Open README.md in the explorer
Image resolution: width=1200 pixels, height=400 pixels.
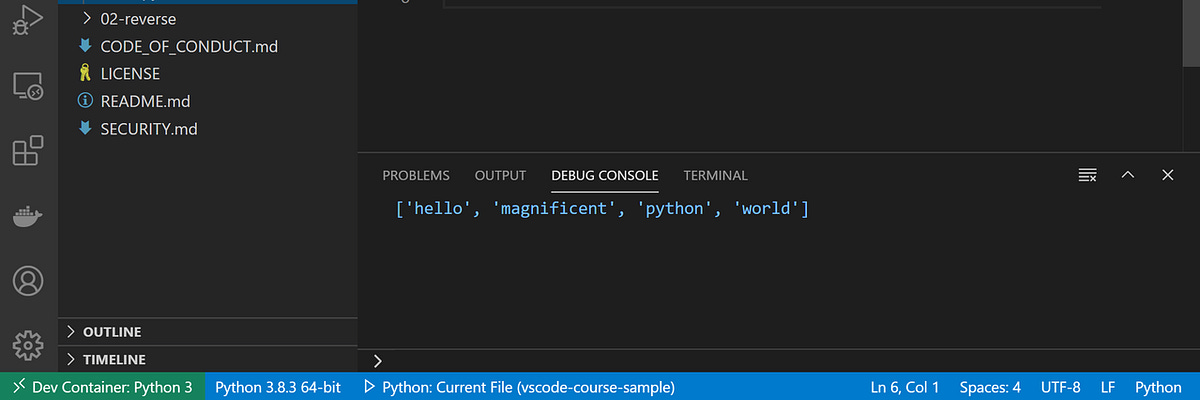pyautogui.click(x=207, y=101)
